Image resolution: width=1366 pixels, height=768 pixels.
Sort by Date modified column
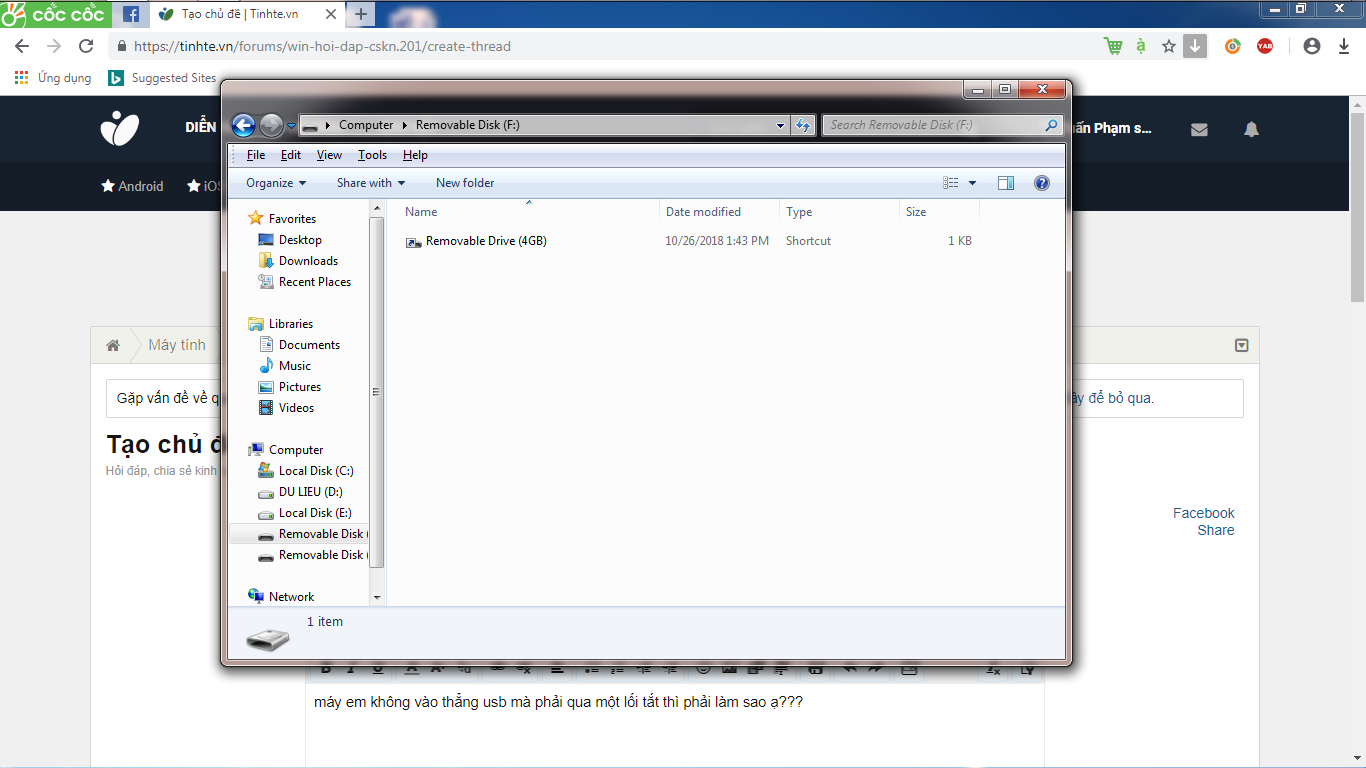click(720, 212)
